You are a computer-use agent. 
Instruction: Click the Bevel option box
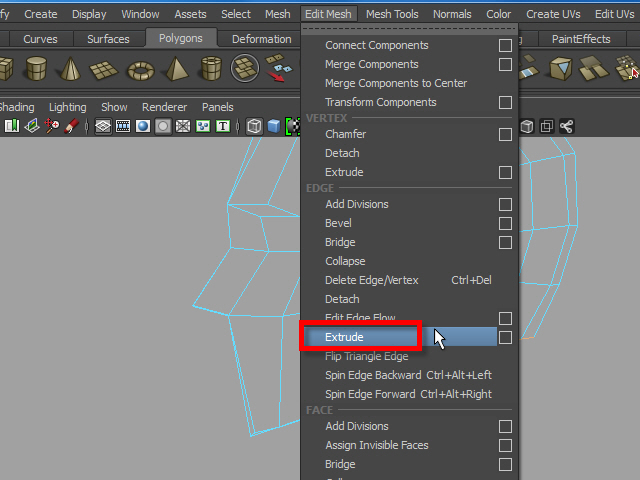click(505, 224)
